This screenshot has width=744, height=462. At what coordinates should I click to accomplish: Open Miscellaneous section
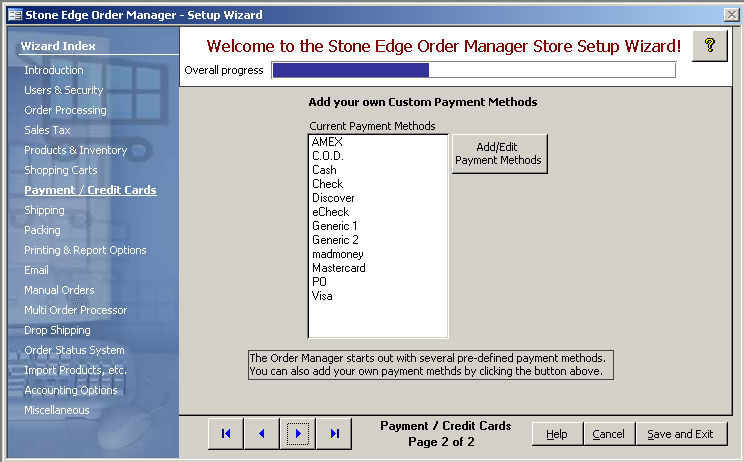tap(56, 410)
